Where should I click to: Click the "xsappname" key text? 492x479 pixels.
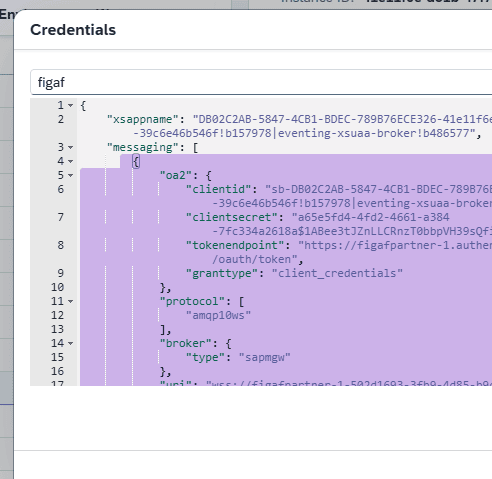point(143,119)
